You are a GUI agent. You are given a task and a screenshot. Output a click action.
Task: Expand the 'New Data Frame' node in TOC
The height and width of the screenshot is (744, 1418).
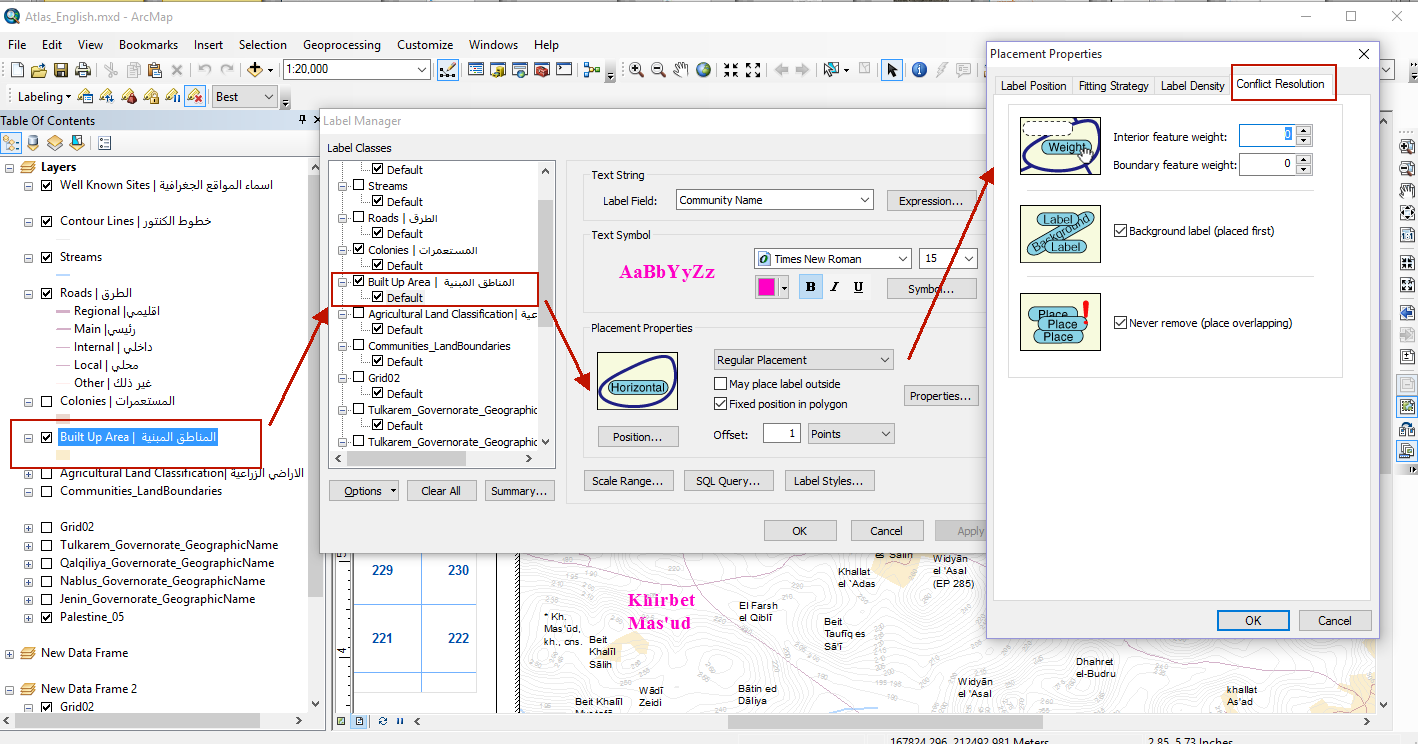point(10,653)
